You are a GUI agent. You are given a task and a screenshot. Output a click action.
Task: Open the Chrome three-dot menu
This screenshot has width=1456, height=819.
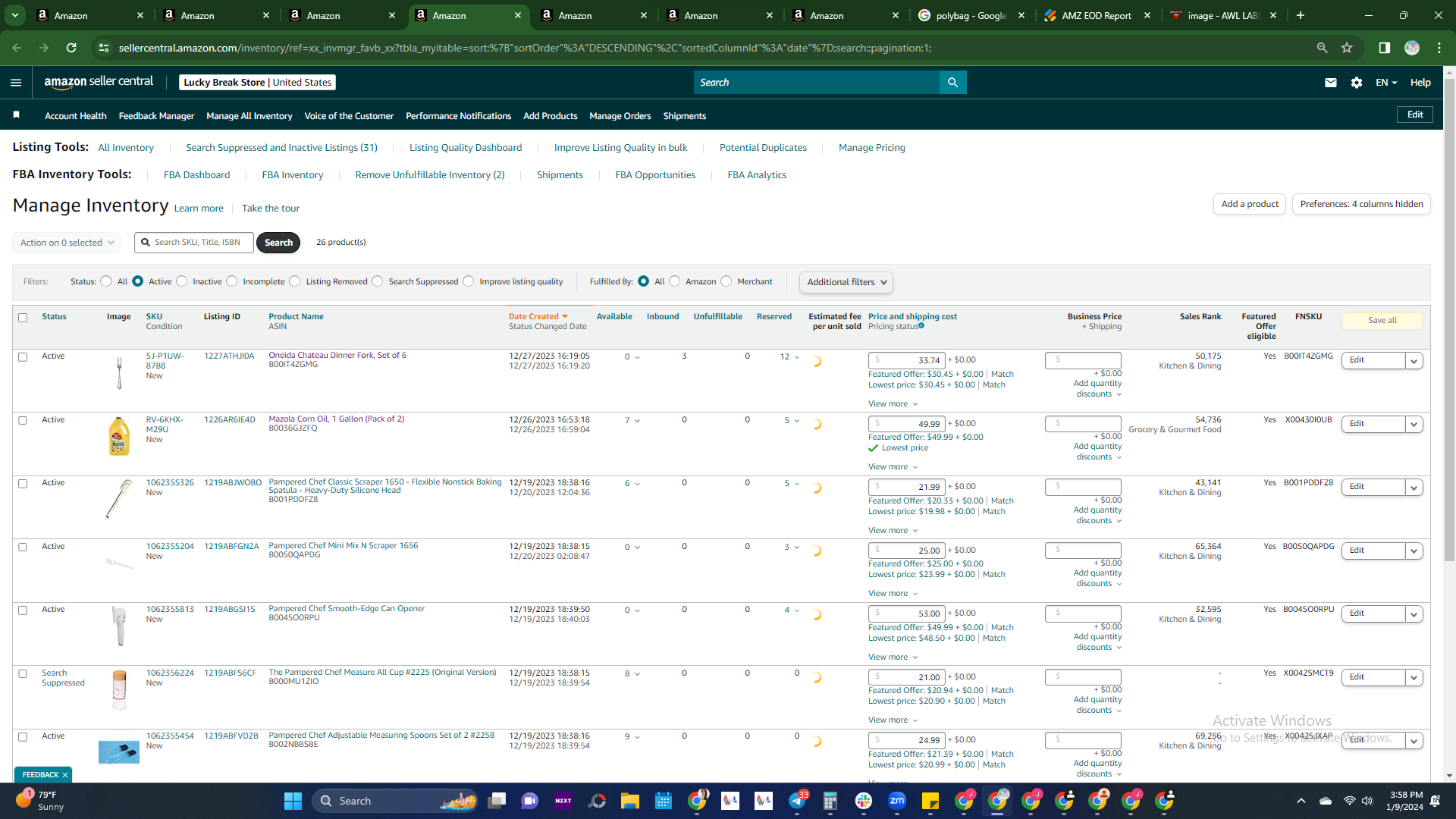[x=1439, y=48]
